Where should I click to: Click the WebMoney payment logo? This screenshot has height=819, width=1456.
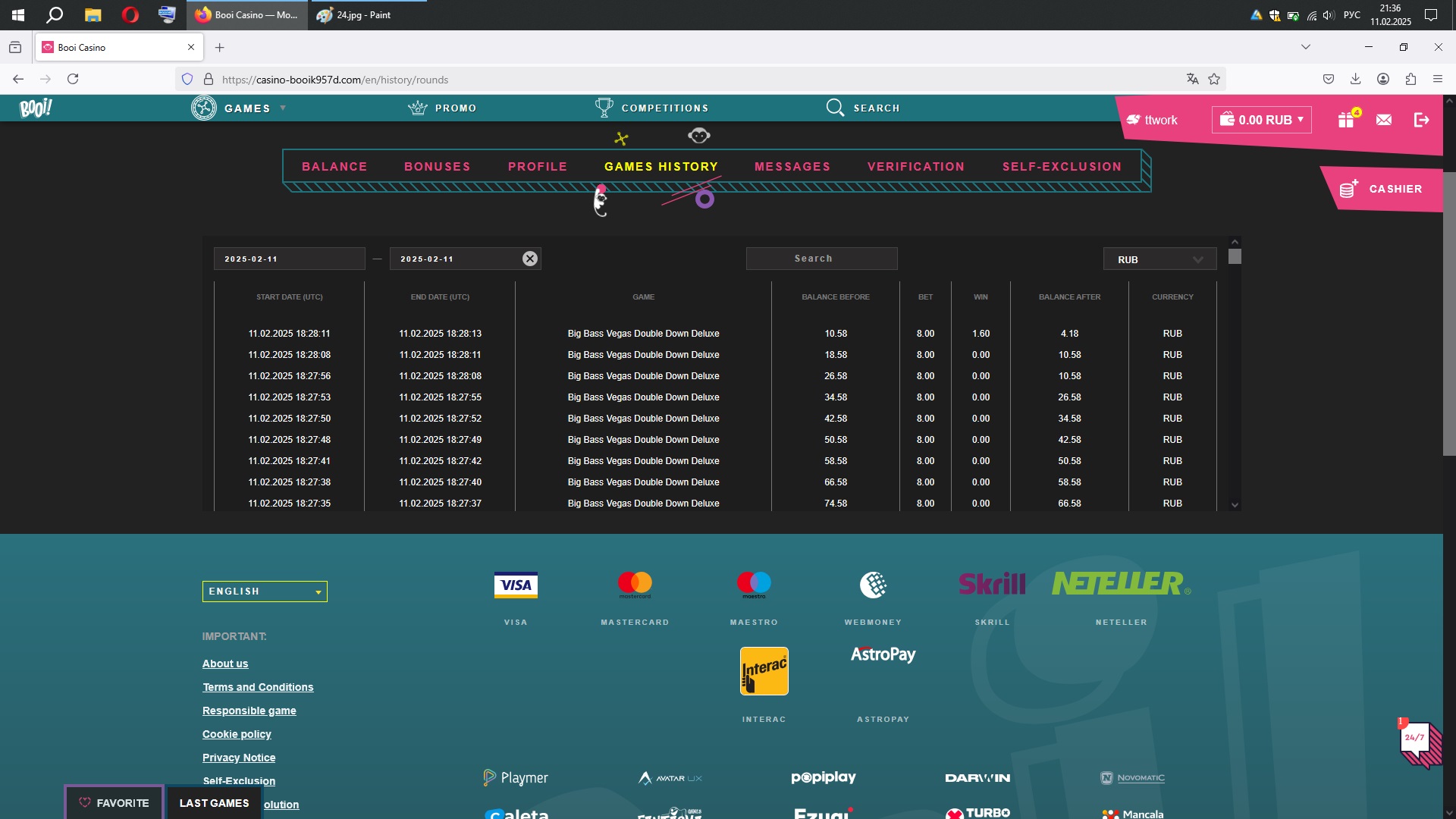click(x=874, y=585)
